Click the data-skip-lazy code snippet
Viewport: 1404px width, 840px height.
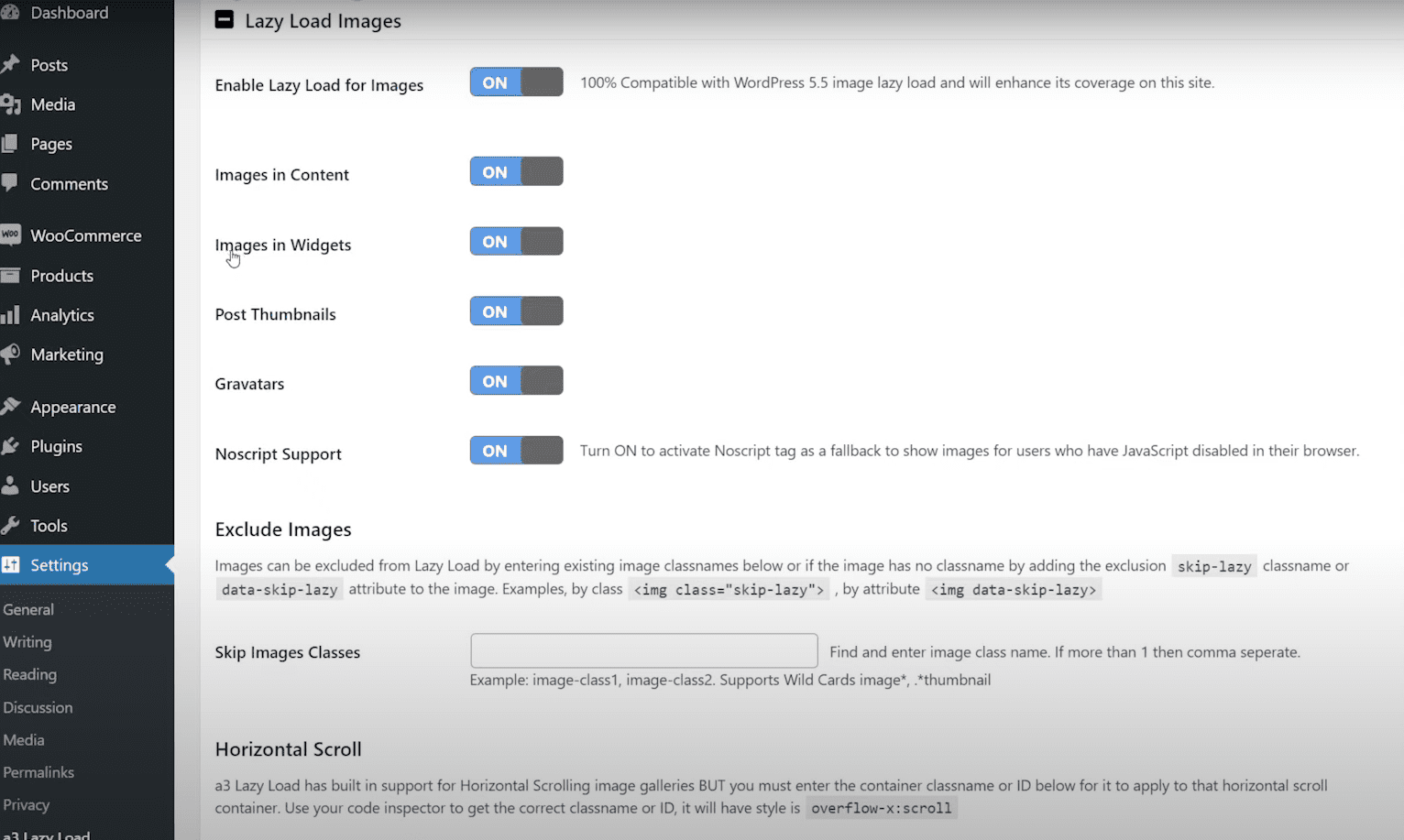(280, 590)
